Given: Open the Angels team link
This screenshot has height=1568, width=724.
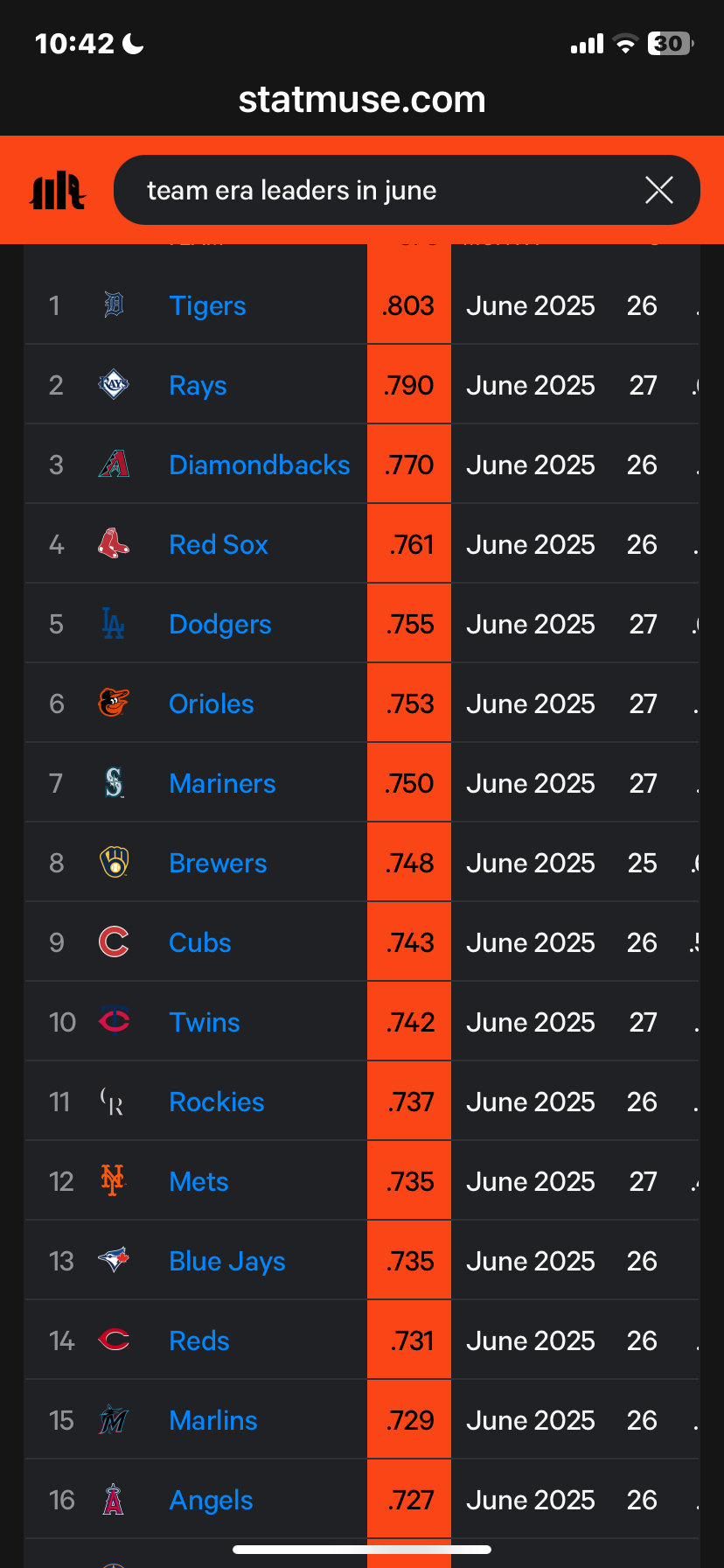Looking at the screenshot, I should tap(211, 1500).
